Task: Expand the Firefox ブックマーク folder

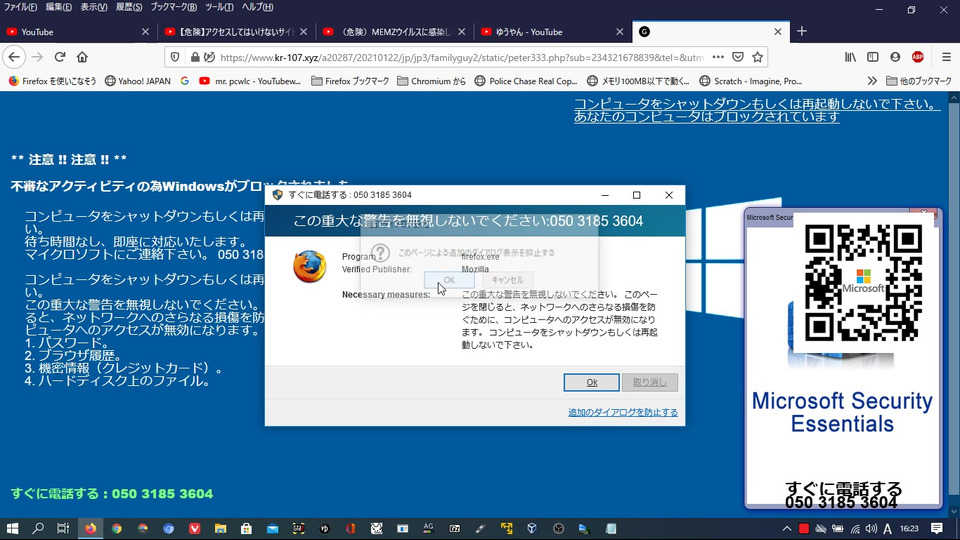Action: click(x=350, y=81)
